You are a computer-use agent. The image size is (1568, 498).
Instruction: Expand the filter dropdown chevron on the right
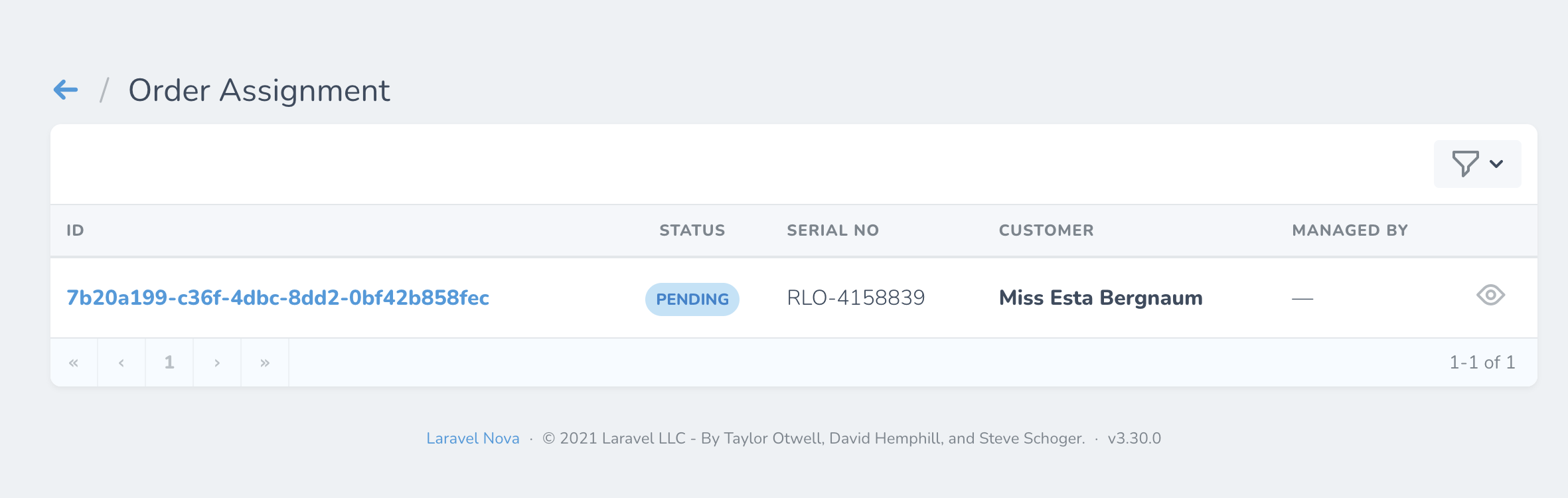click(x=1495, y=163)
